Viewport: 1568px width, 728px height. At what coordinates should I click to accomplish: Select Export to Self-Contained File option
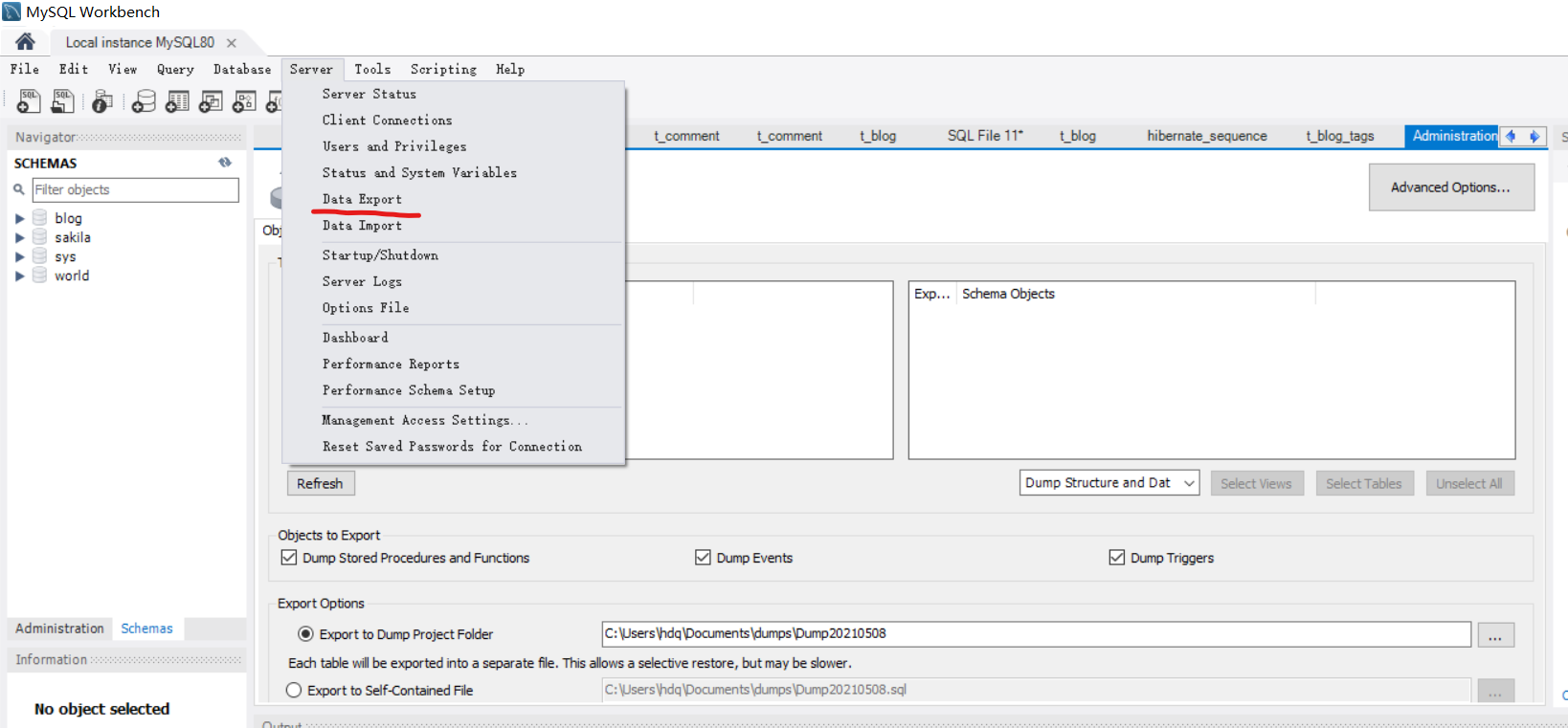294,690
